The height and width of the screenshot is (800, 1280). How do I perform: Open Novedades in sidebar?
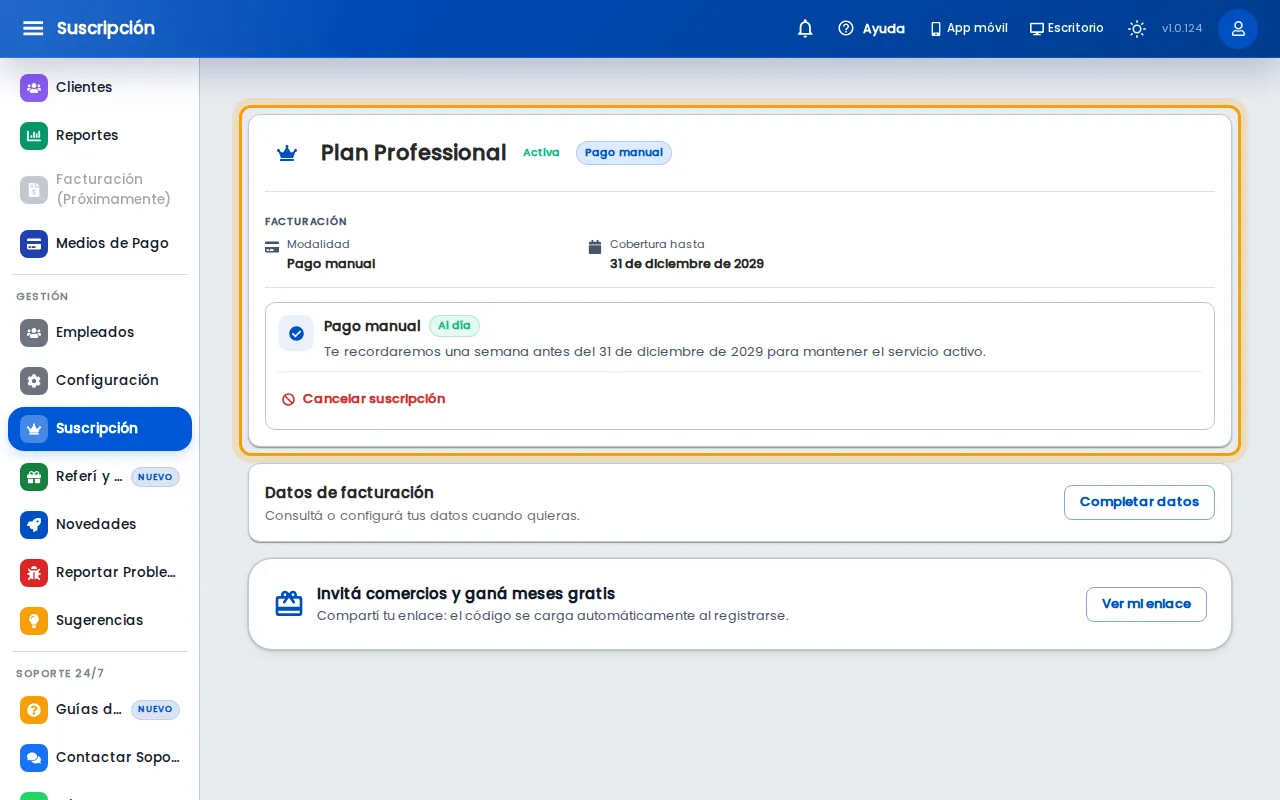[x=100, y=524]
